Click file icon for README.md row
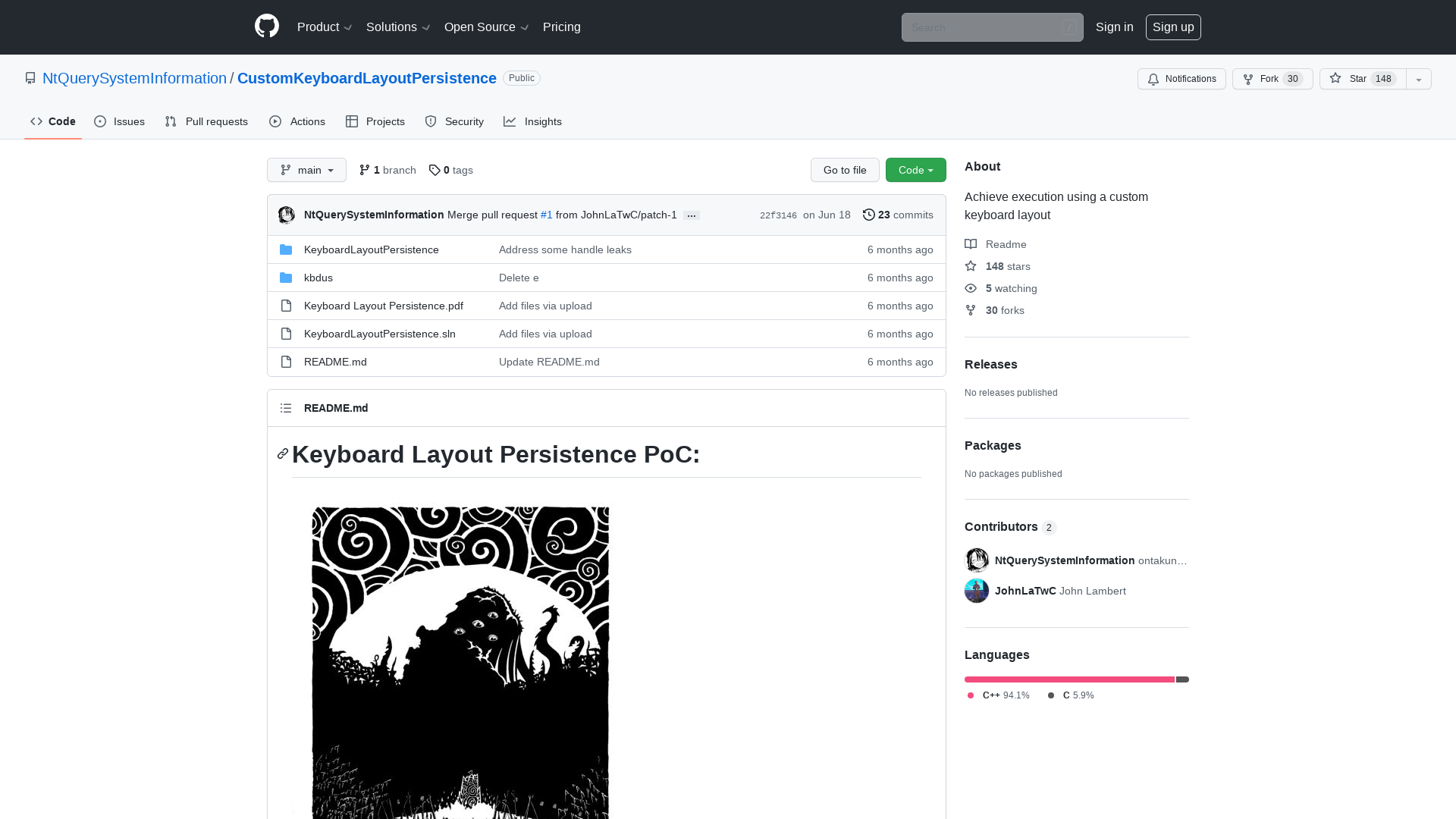 286,362
